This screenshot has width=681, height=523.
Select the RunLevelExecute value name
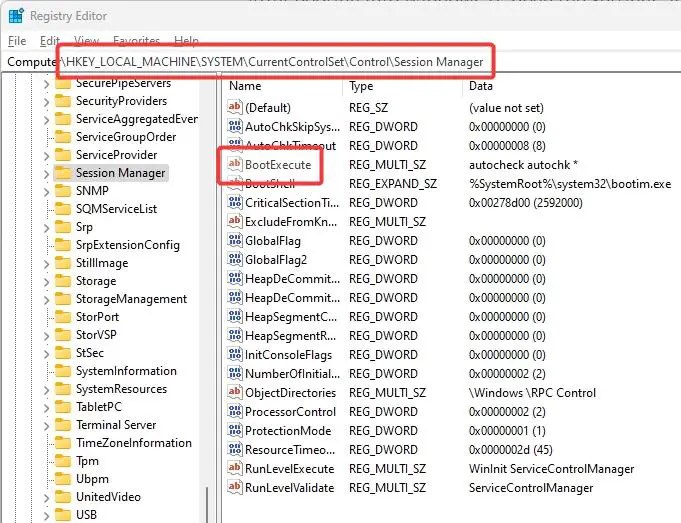(289, 469)
